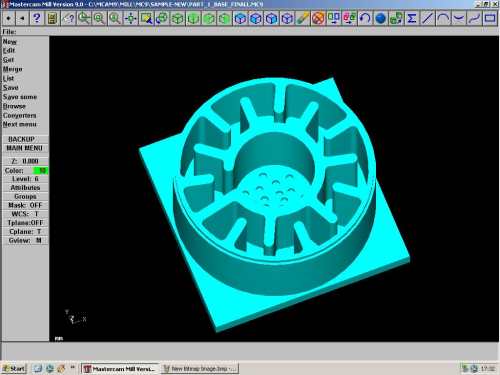Click Next menu entry
Viewport: 500px width, 375px height.
[x=20, y=124]
